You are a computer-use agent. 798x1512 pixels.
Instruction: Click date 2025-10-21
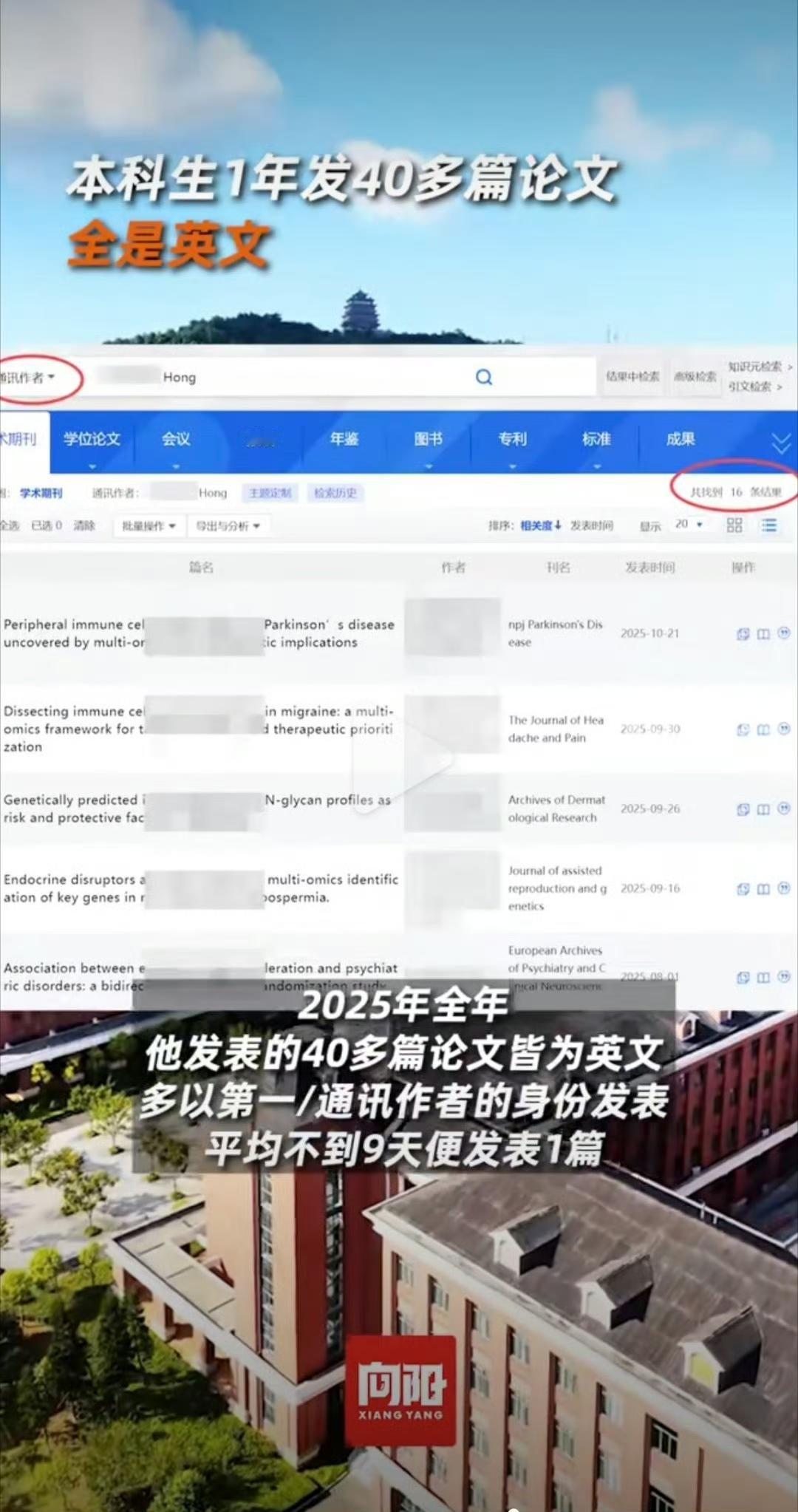(x=650, y=633)
